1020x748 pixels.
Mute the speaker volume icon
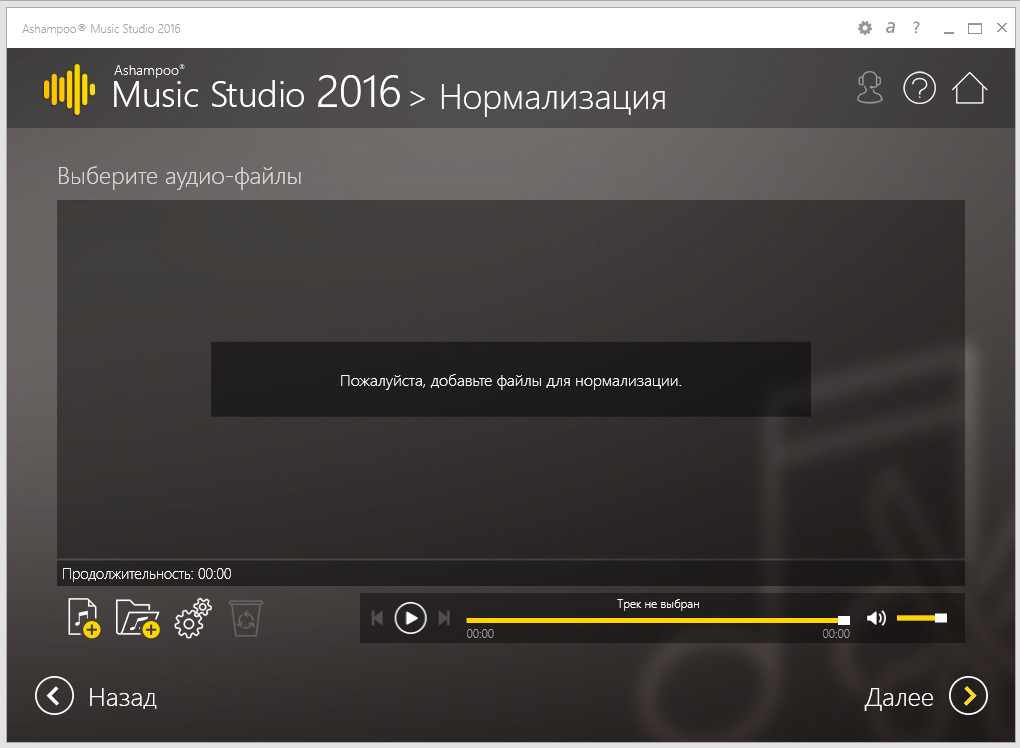(876, 618)
